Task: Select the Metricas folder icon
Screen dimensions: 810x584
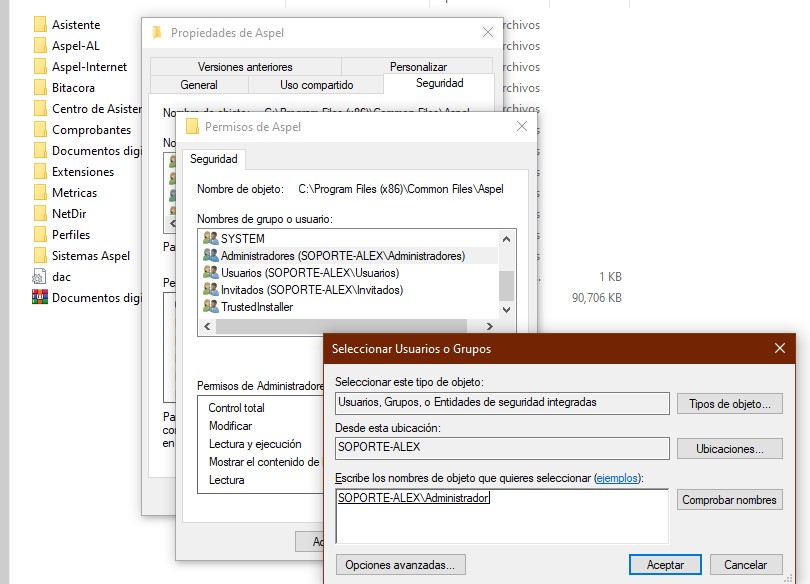Action: (x=40, y=193)
